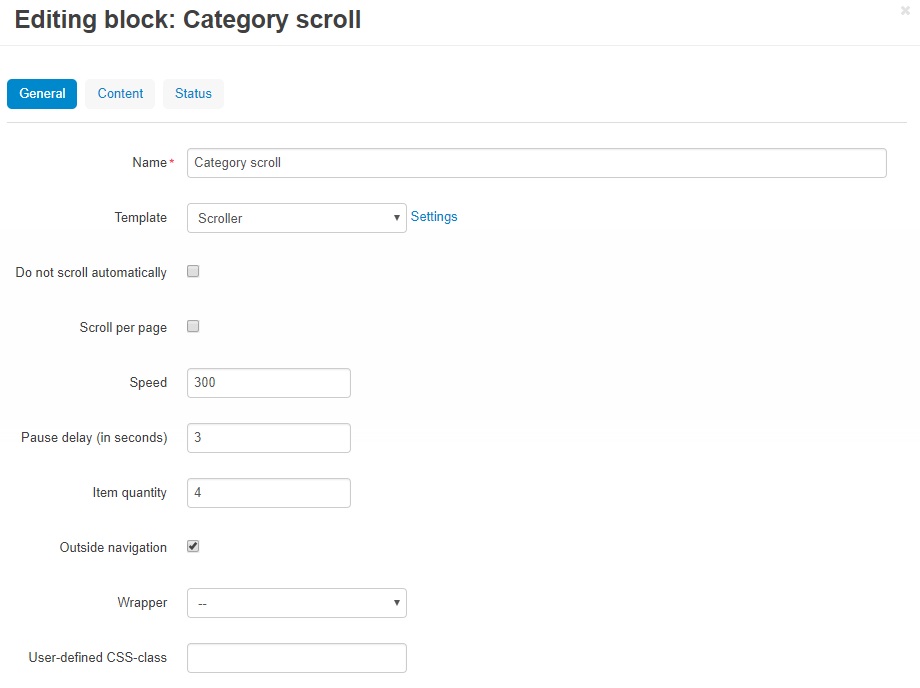Close the Editing block dialog
The width and height of the screenshot is (920, 688).
point(905,11)
